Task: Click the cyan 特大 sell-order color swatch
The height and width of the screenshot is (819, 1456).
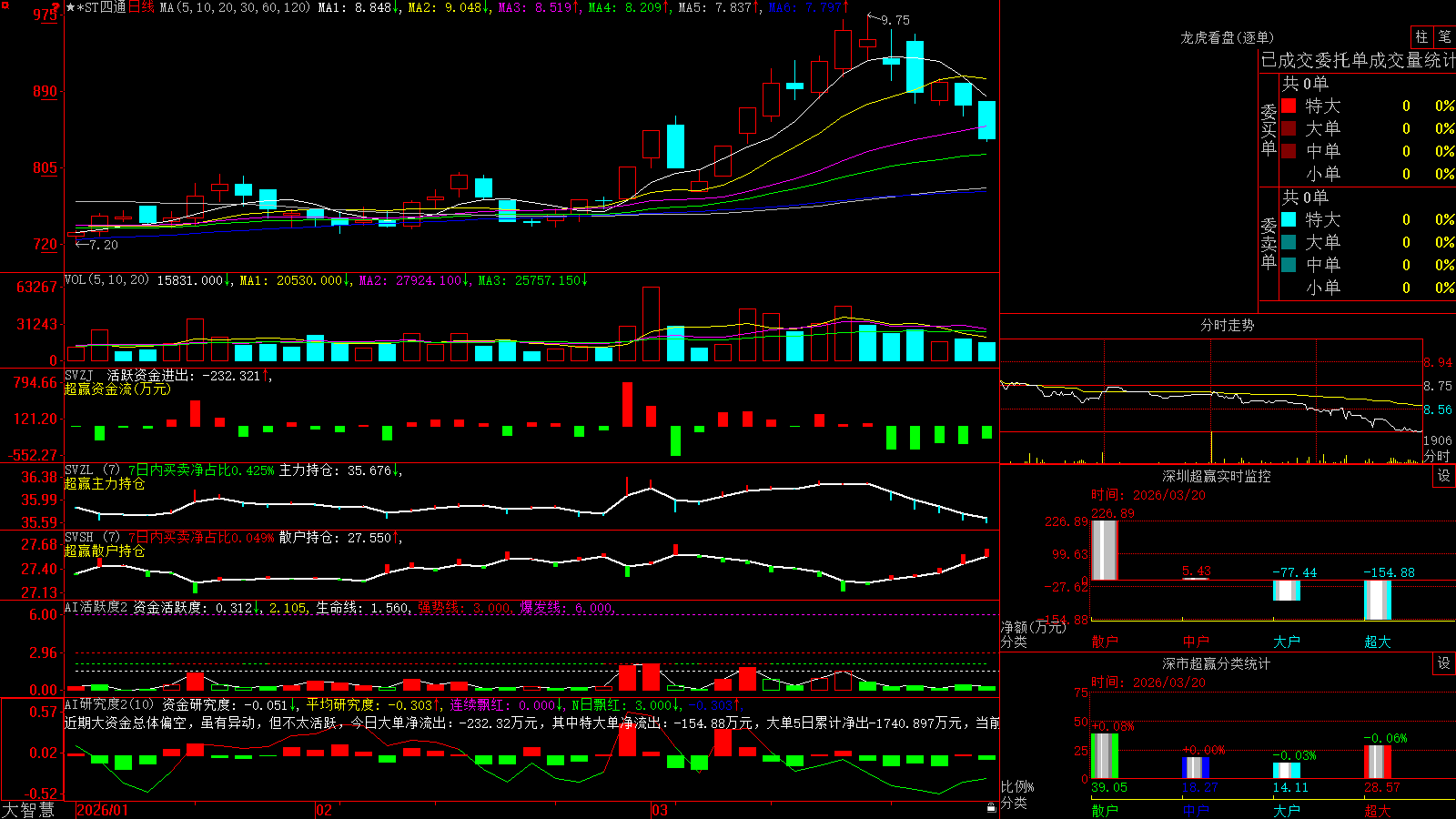Action: (x=1289, y=219)
